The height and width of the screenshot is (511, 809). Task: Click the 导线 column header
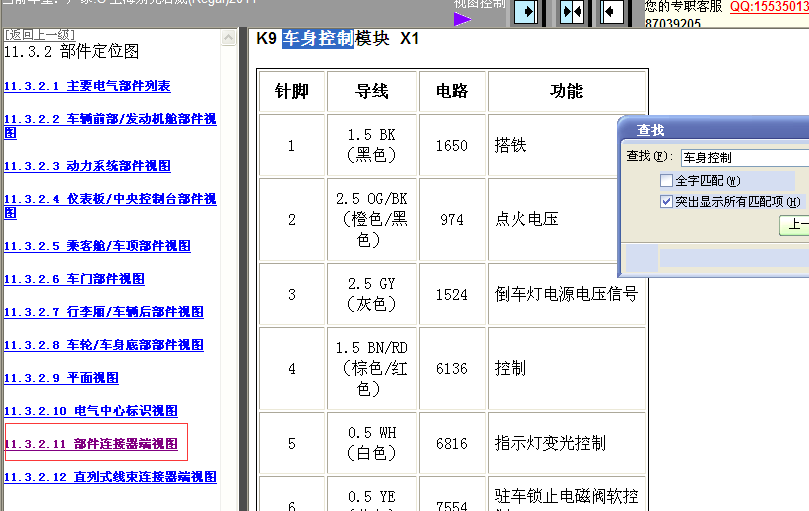pos(371,91)
